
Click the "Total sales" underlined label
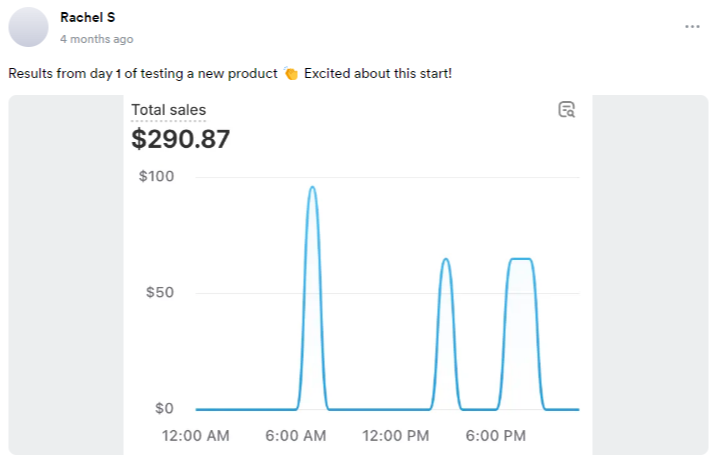click(x=168, y=110)
